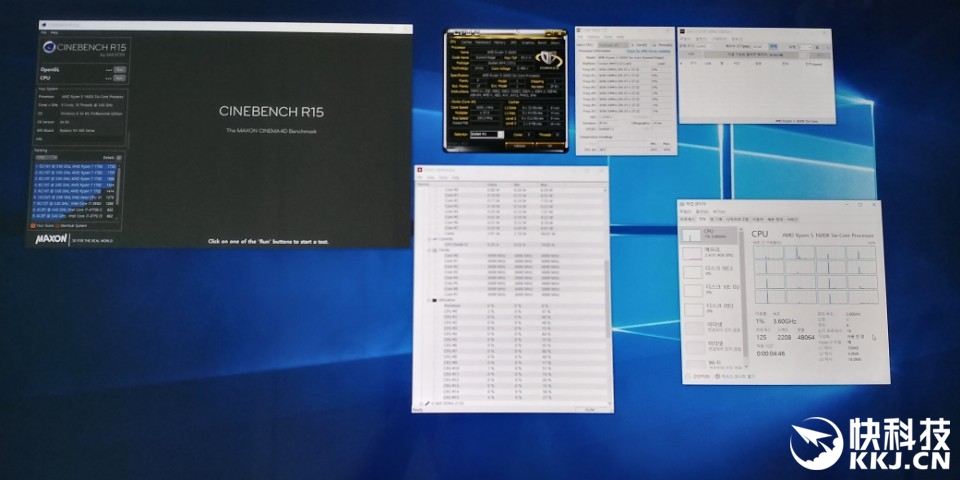Select Disk 1 (디스크 1) in Task Manager
The image size is (960, 480).
(710, 290)
